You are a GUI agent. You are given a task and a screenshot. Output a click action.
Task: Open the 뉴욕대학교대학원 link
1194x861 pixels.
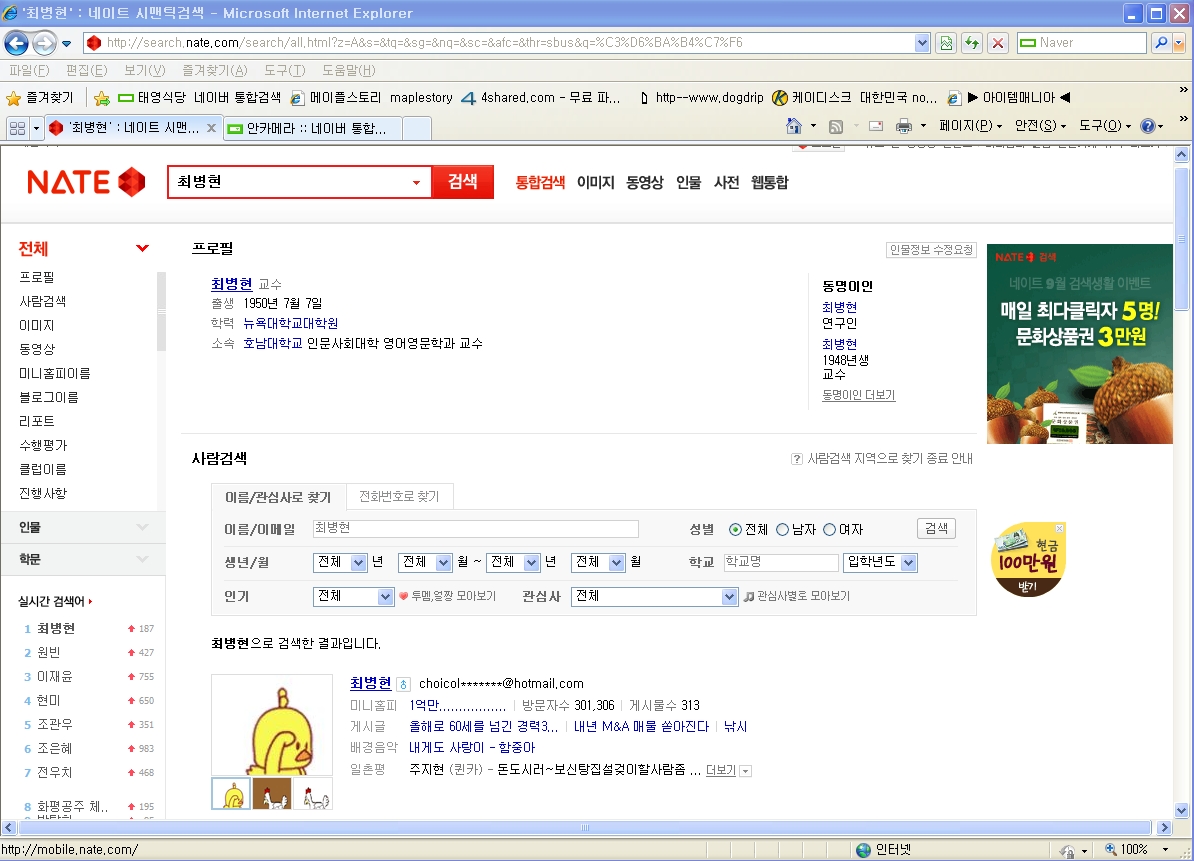tap(290, 324)
